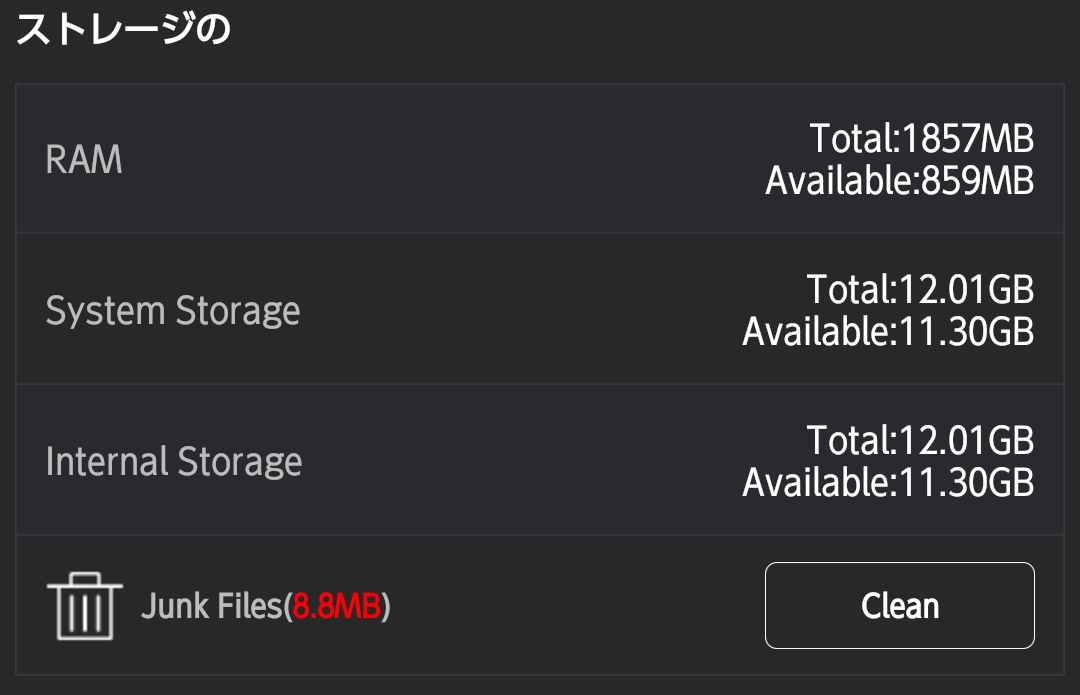Tap the word "Junk" beside the trash icon
This screenshot has height=695, width=1080.
(x=174, y=606)
